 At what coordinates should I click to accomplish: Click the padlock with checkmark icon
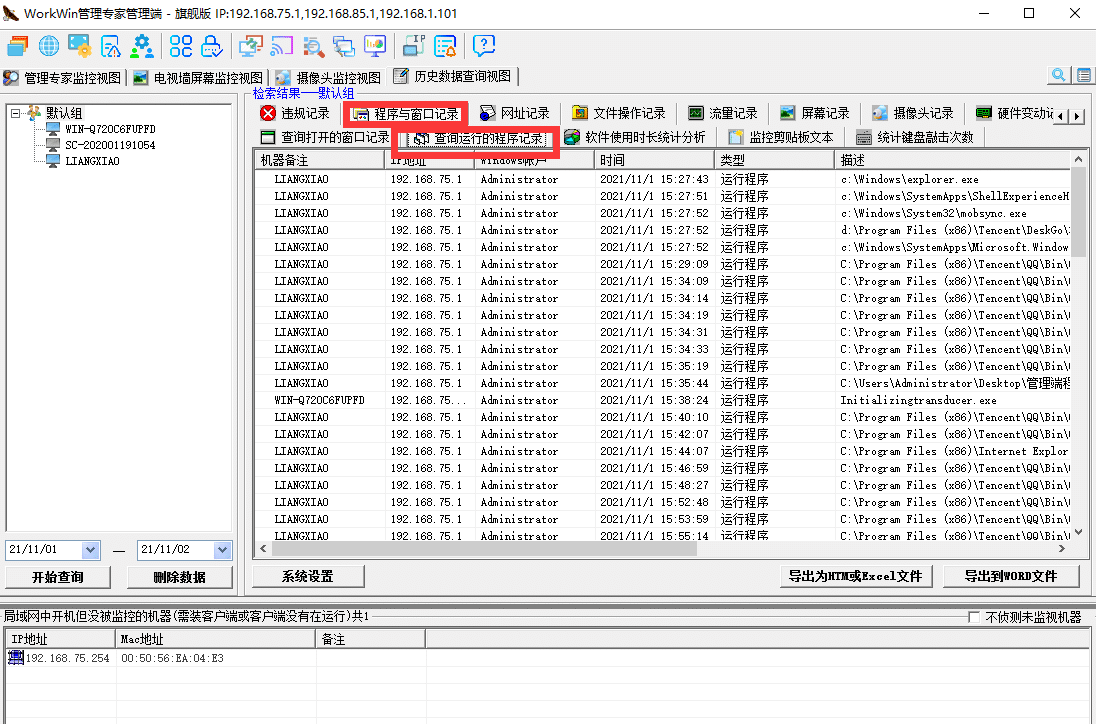pyautogui.click(x=211, y=46)
